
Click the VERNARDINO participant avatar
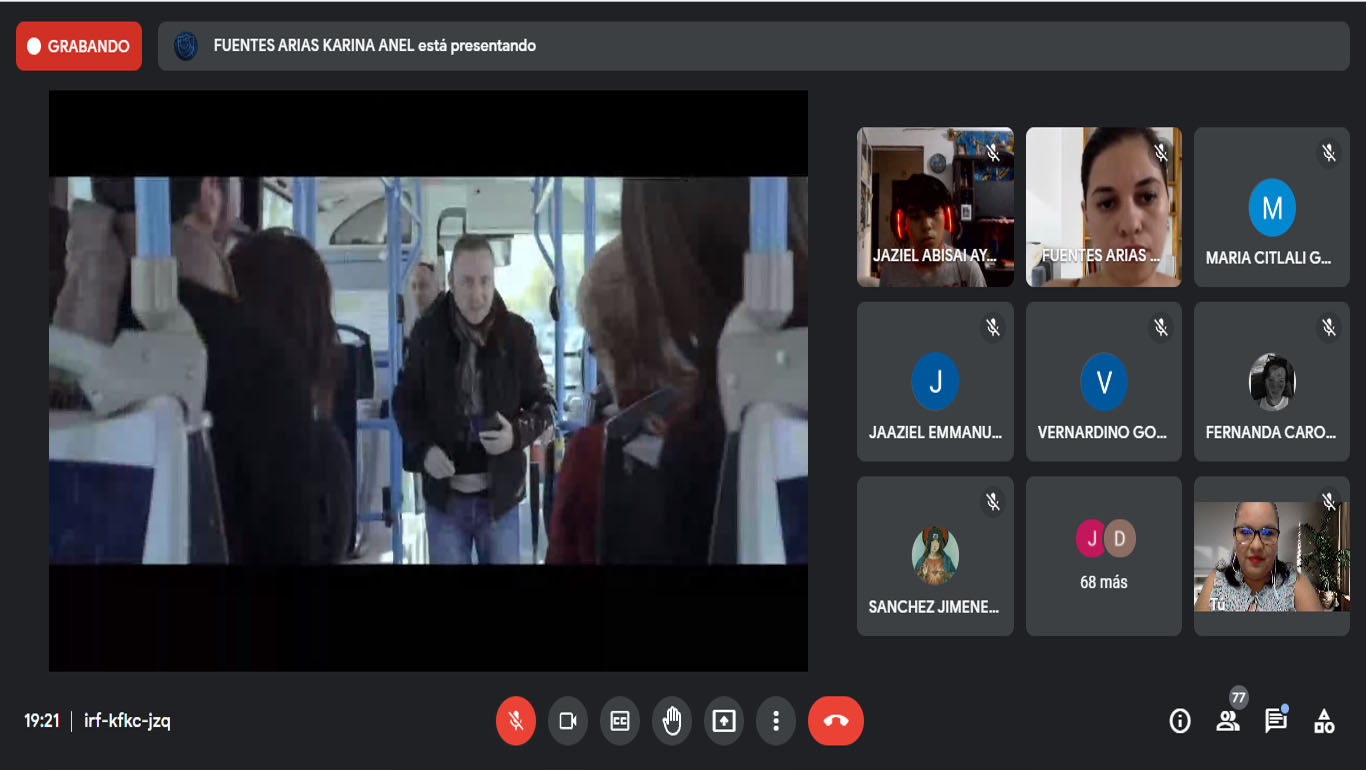click(1104, 382)
